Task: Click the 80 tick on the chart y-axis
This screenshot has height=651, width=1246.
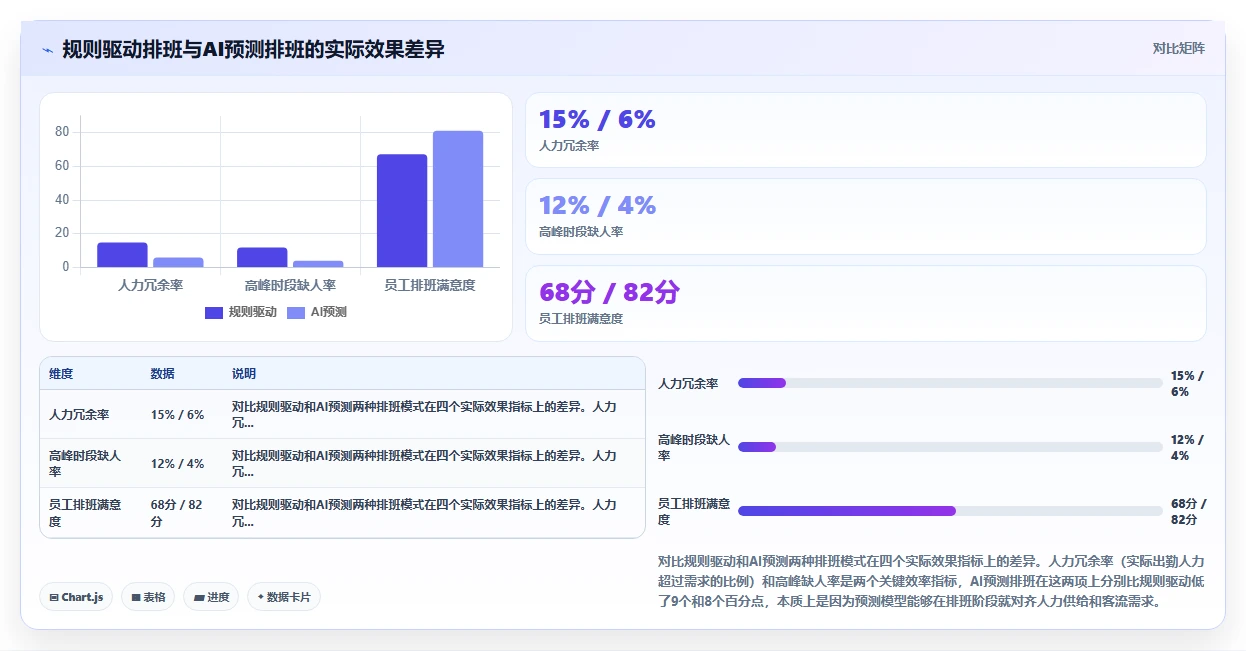Action: (62, 132)
